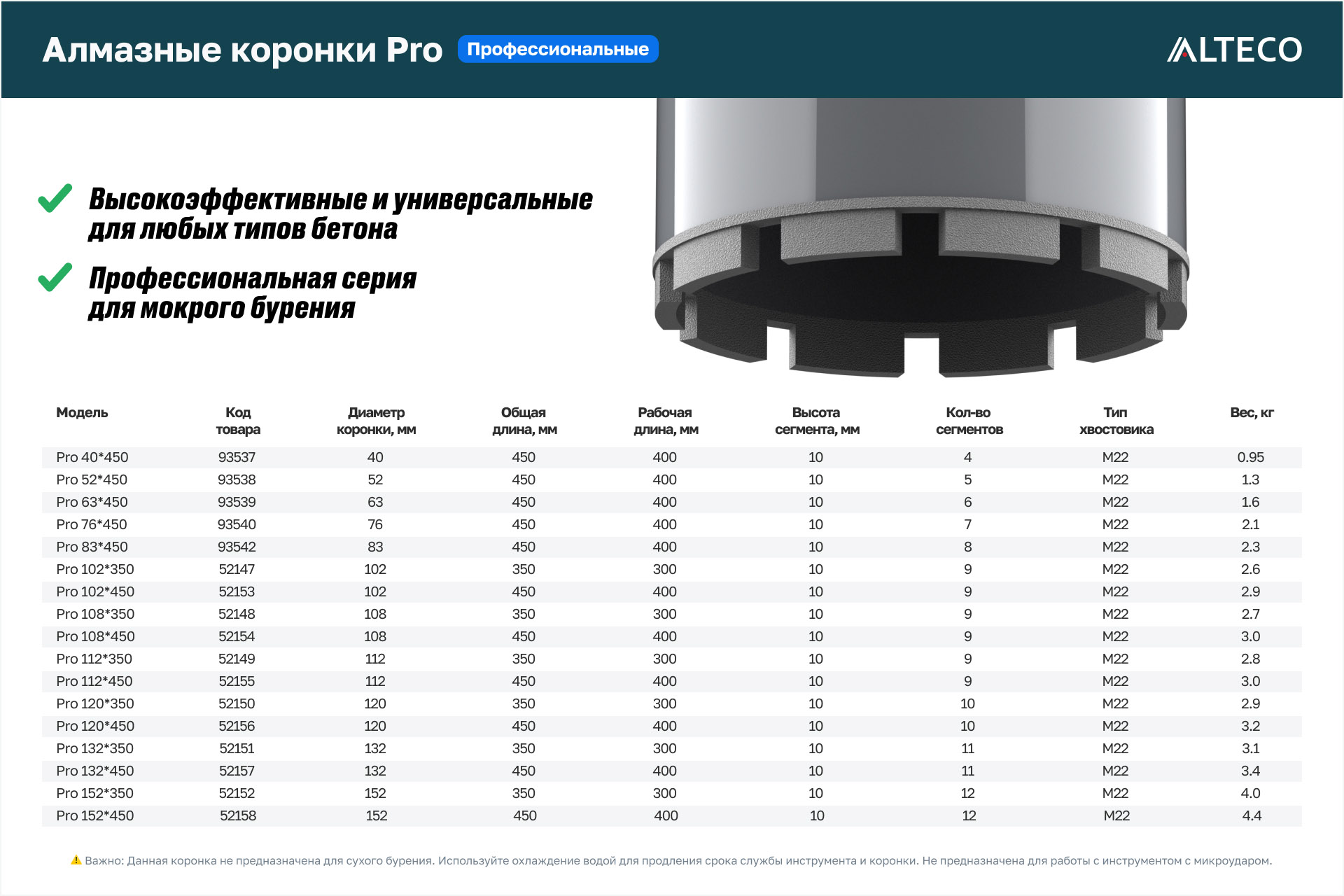
Task: Click product code 93542
Action: pyautogui.click(x=237, y=547)
